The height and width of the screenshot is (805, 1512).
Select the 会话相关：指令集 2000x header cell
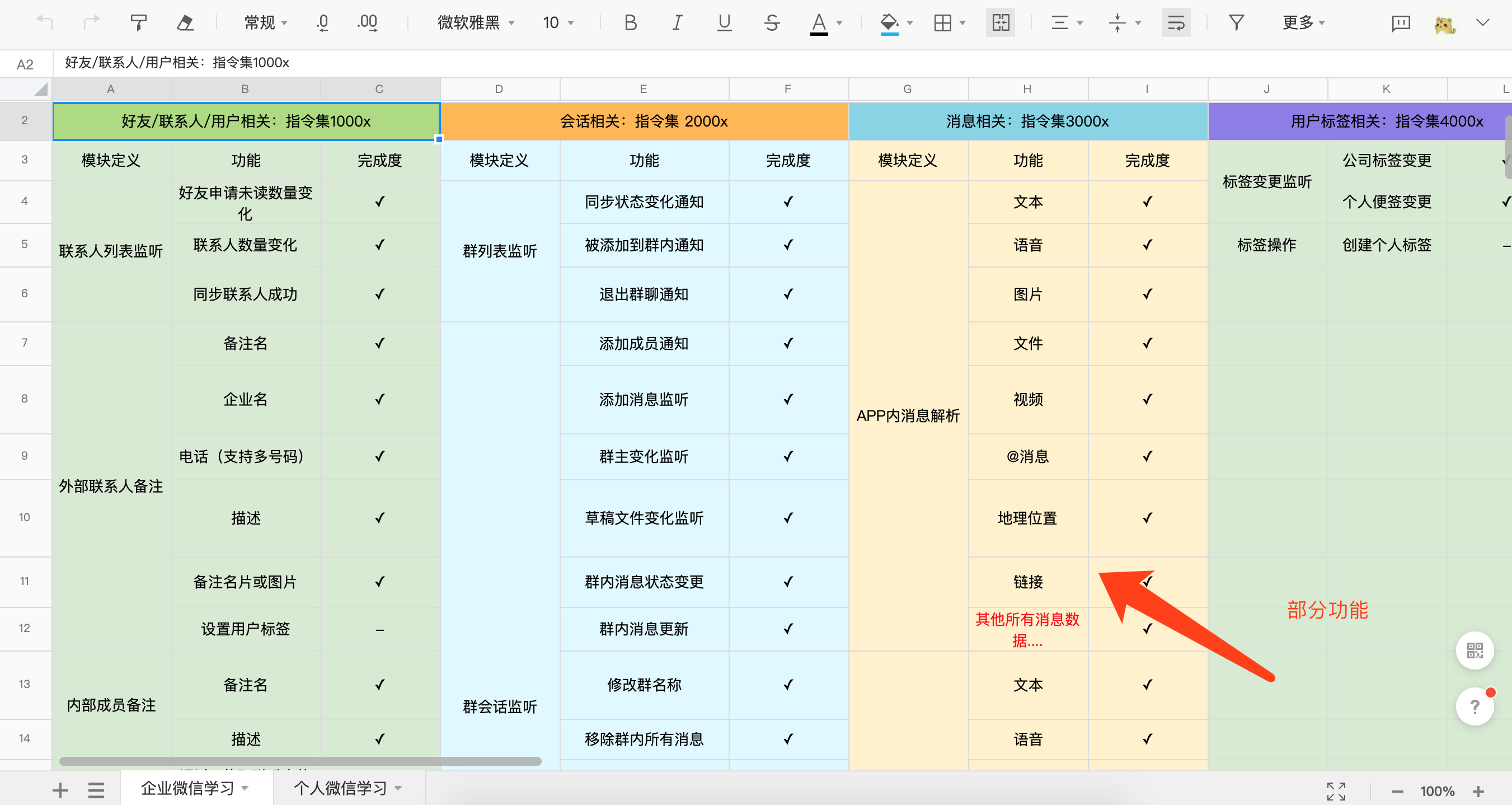tap(645, 121)
